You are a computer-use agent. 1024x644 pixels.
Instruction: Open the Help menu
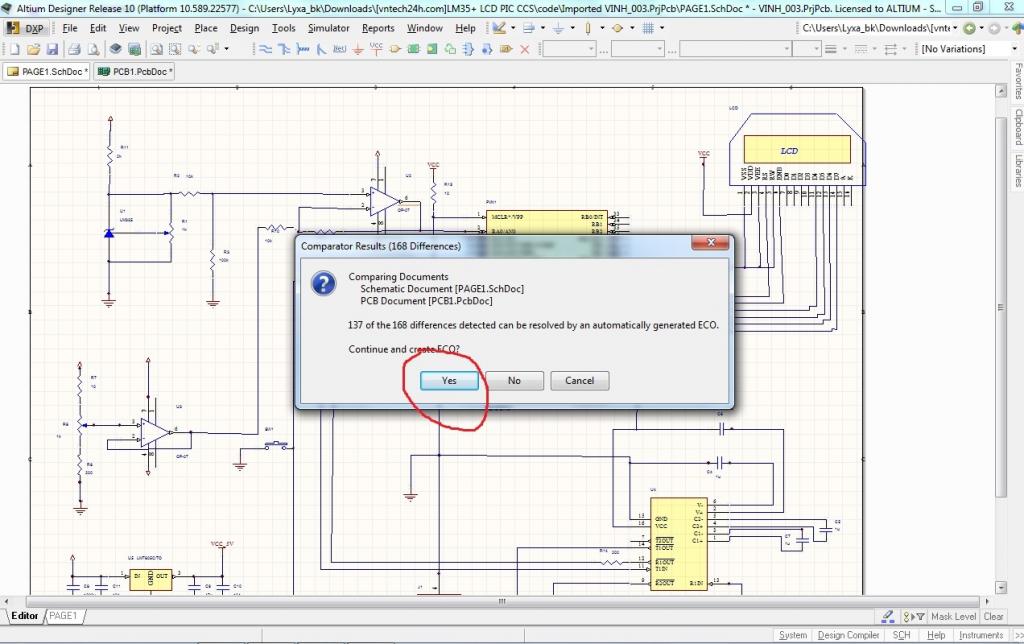pos(465,28)
